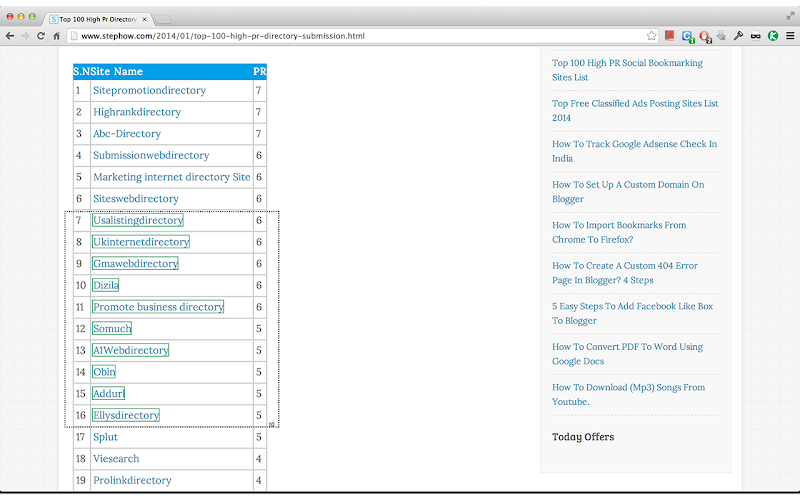This screenshot has height=500, width=800.
Task: Open the AdBlock stop-hand extension
Action: (x=706, y=36)
